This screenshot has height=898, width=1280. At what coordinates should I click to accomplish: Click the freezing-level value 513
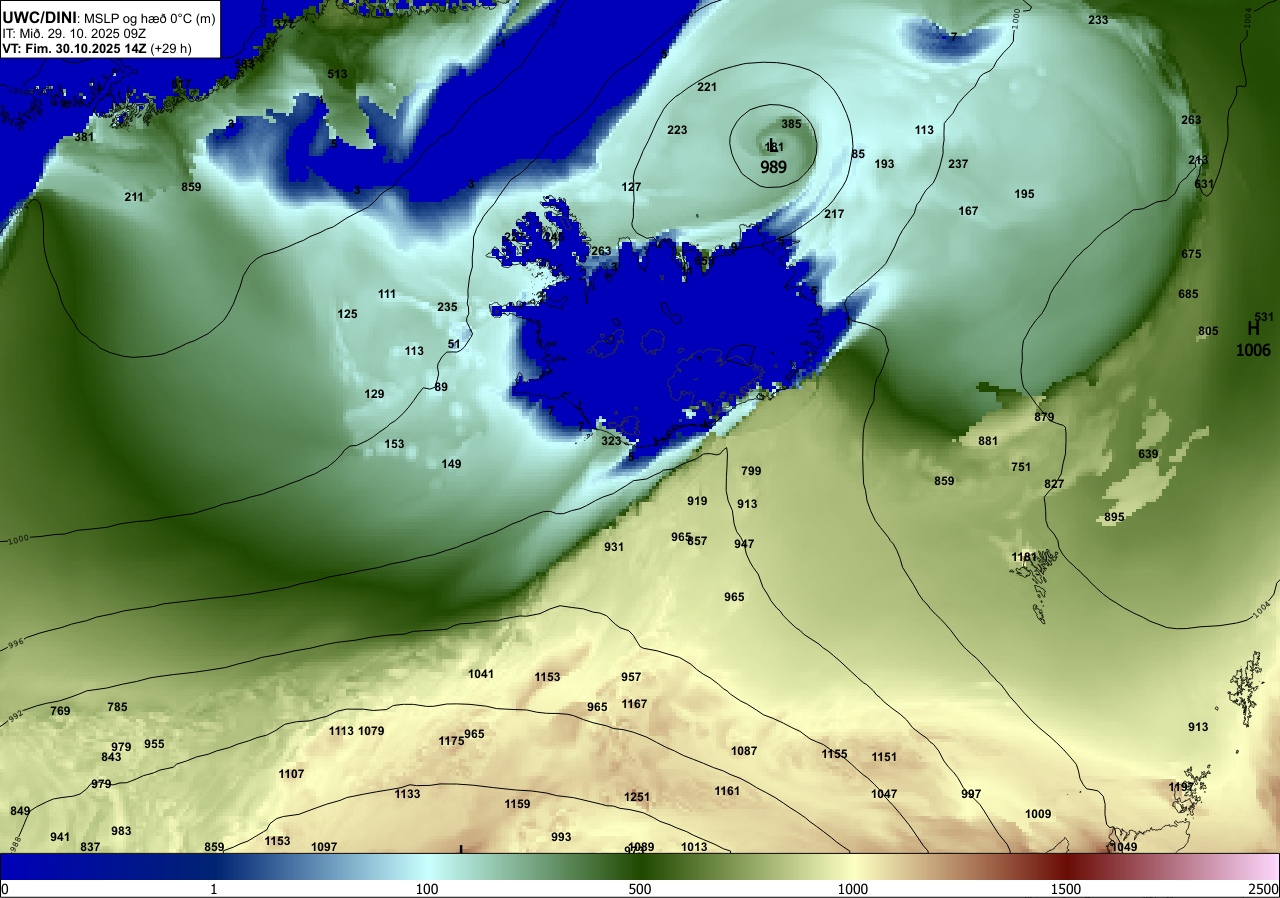(337, 74)
